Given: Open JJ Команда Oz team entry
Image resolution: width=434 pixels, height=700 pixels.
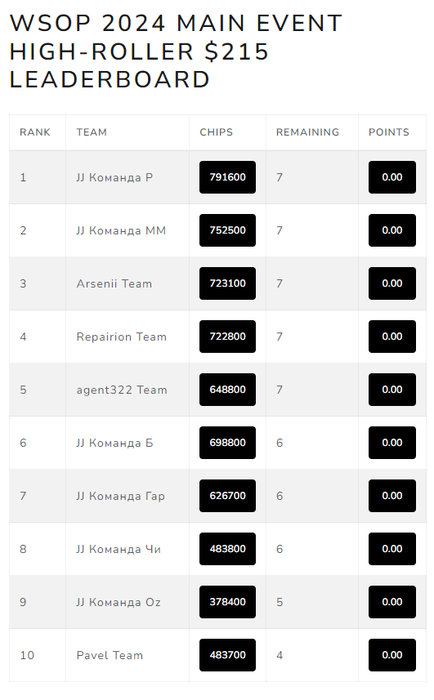Looking at the screenshot, I should tap(118, 602).
